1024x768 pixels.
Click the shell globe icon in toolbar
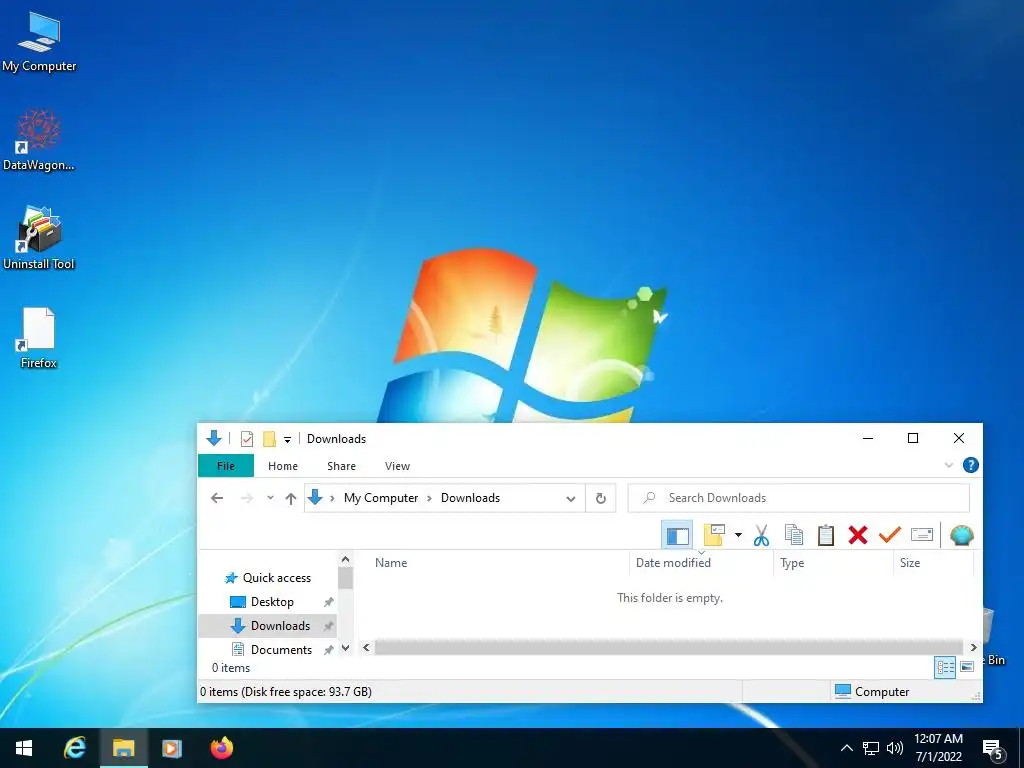point(961,535)
